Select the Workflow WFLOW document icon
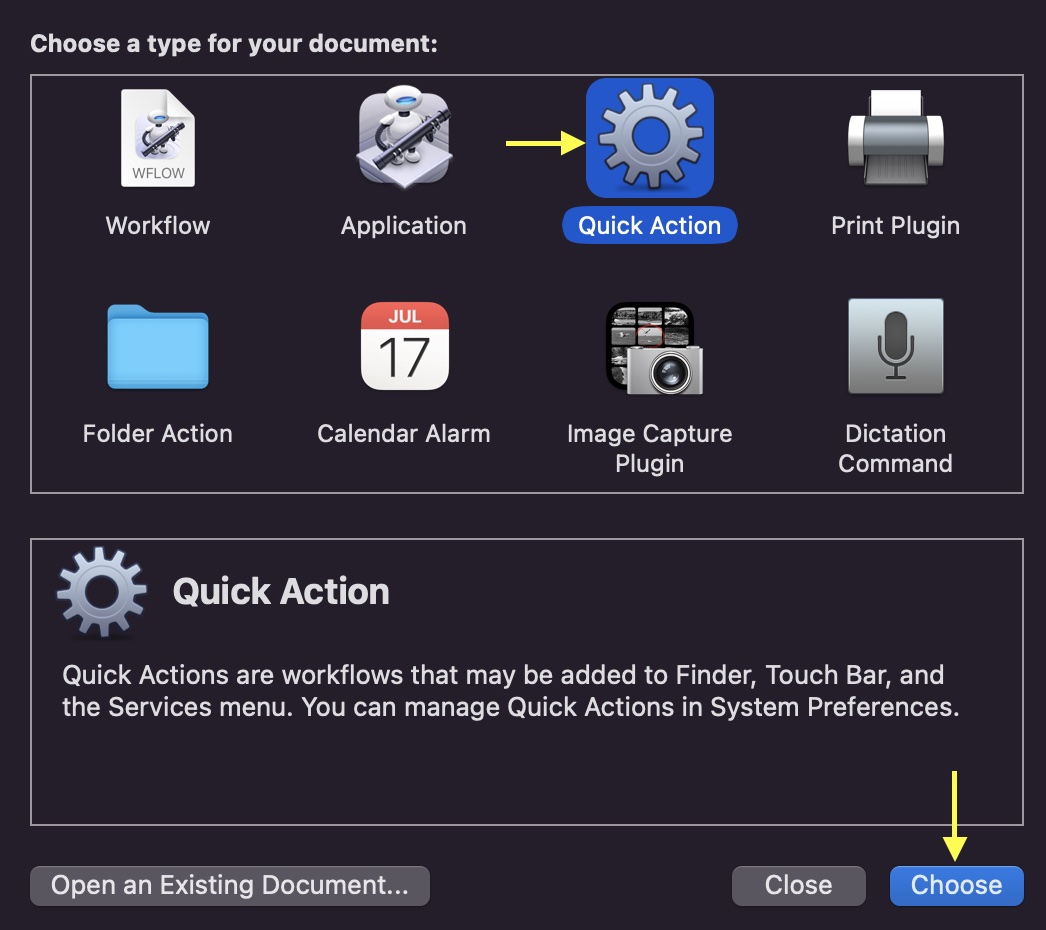Screen dimensions: 1046x930 (158, 138)
